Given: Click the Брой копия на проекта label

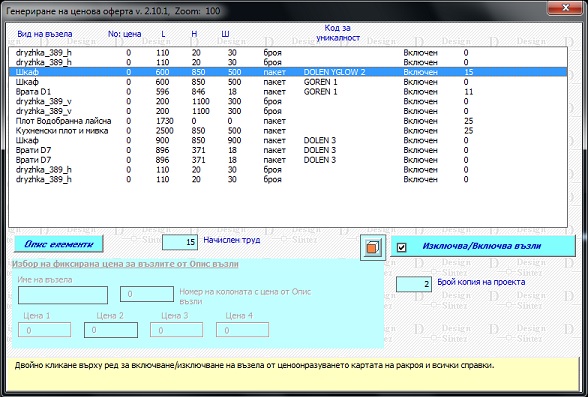Looking at the screenshot, I should coord(481,282).
